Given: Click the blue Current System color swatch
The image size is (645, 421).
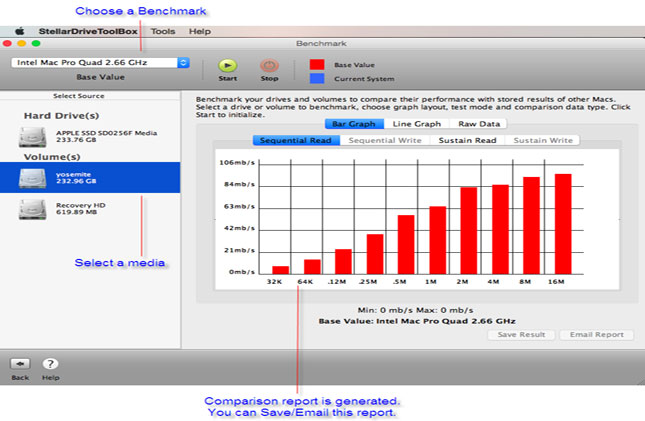Looking at the screenshot, I should (317, 78).
